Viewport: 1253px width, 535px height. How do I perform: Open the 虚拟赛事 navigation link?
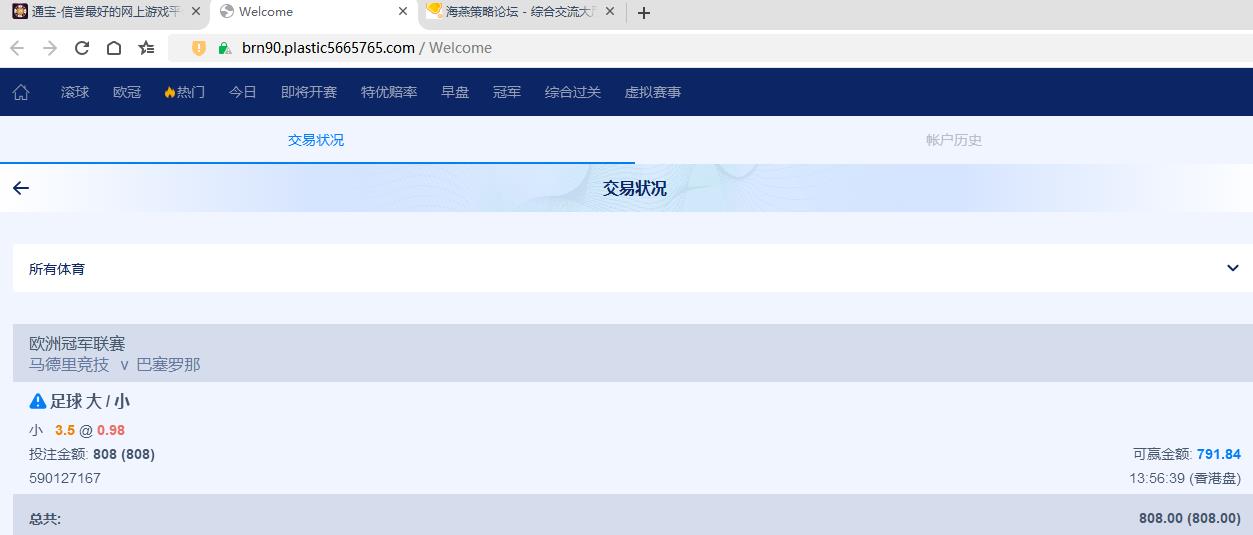[652, 92]
